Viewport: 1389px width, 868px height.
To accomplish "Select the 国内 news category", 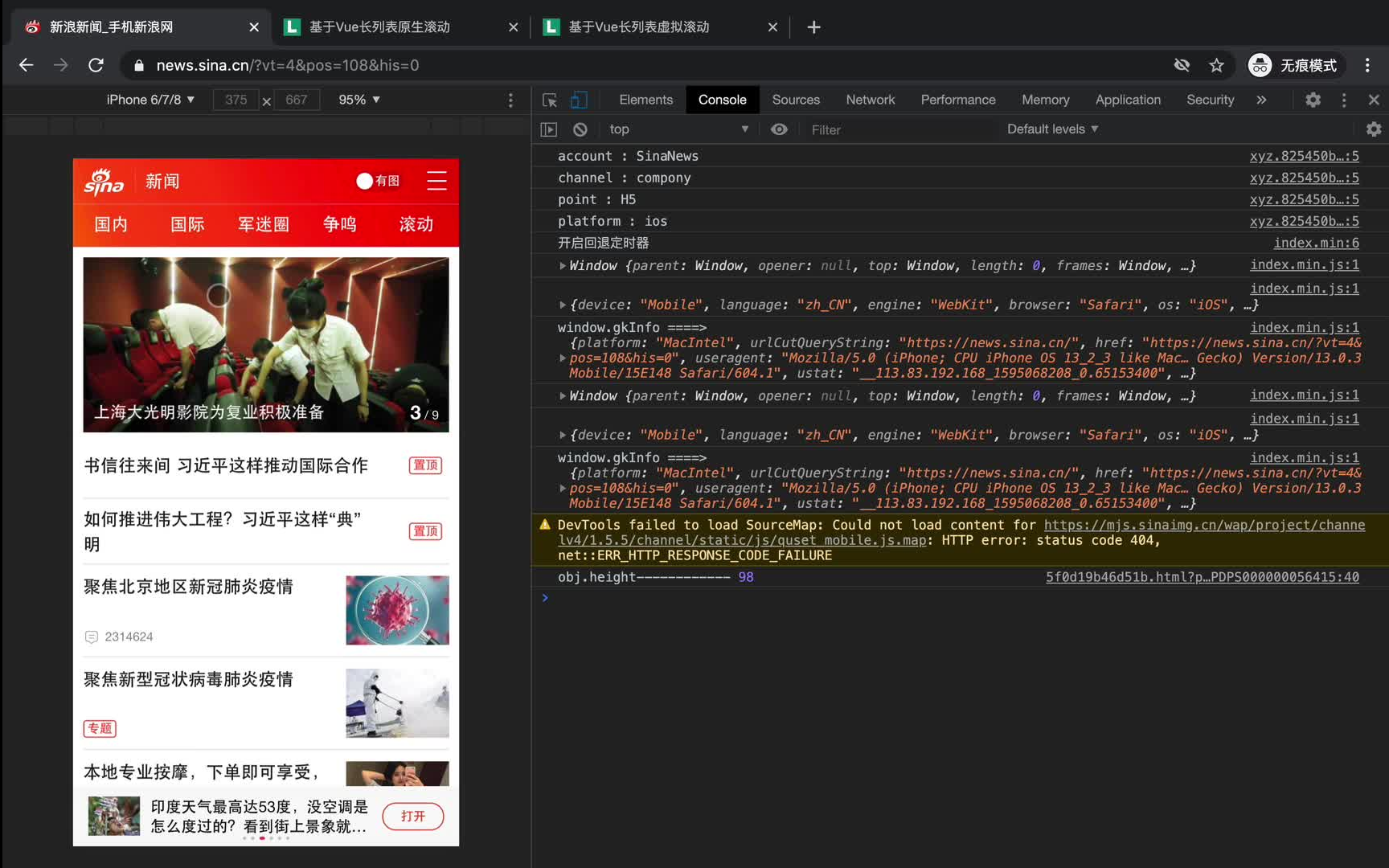I will [x=111, y=224].
